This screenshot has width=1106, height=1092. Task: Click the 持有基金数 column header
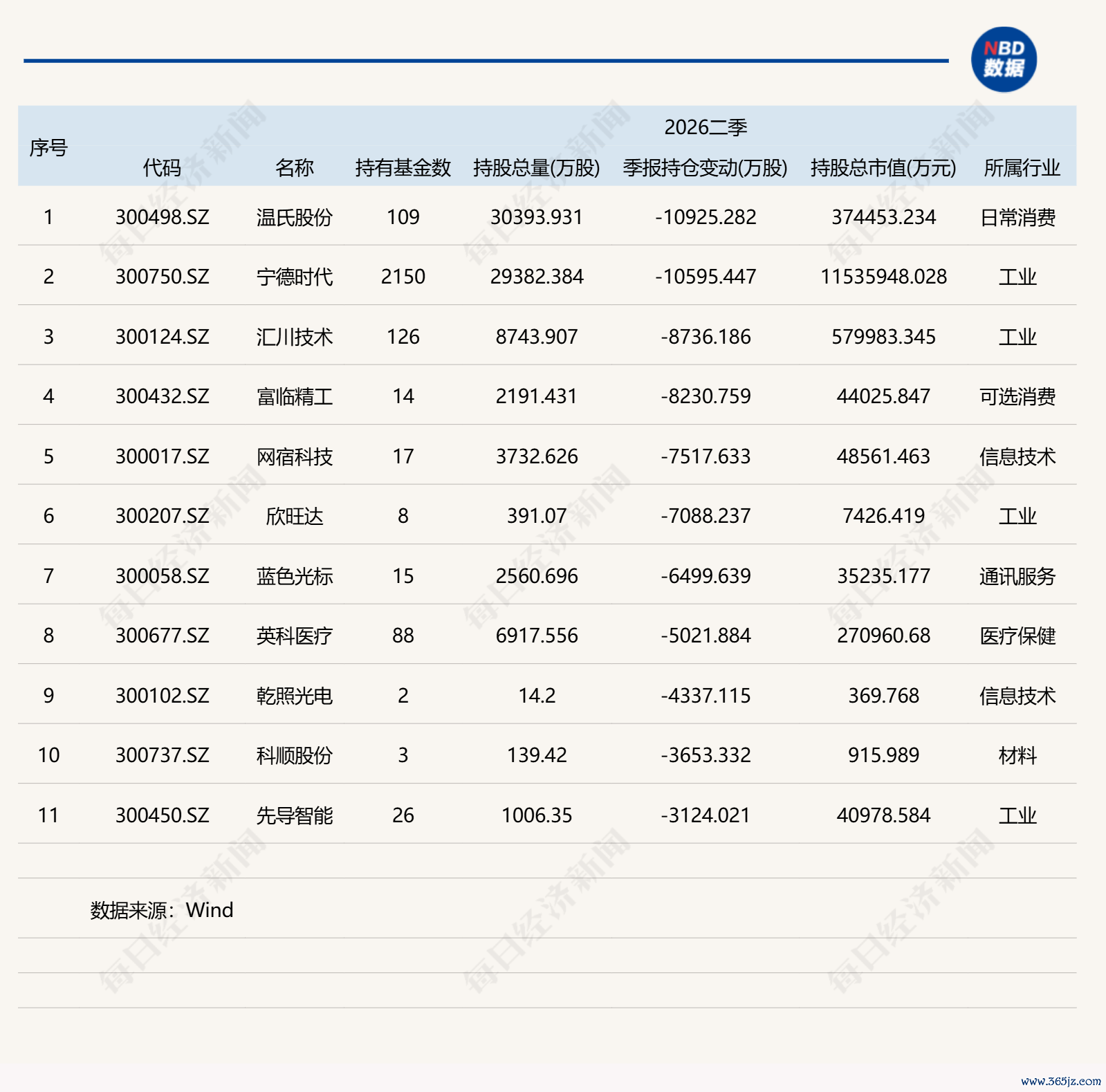[x=403, y=167]
